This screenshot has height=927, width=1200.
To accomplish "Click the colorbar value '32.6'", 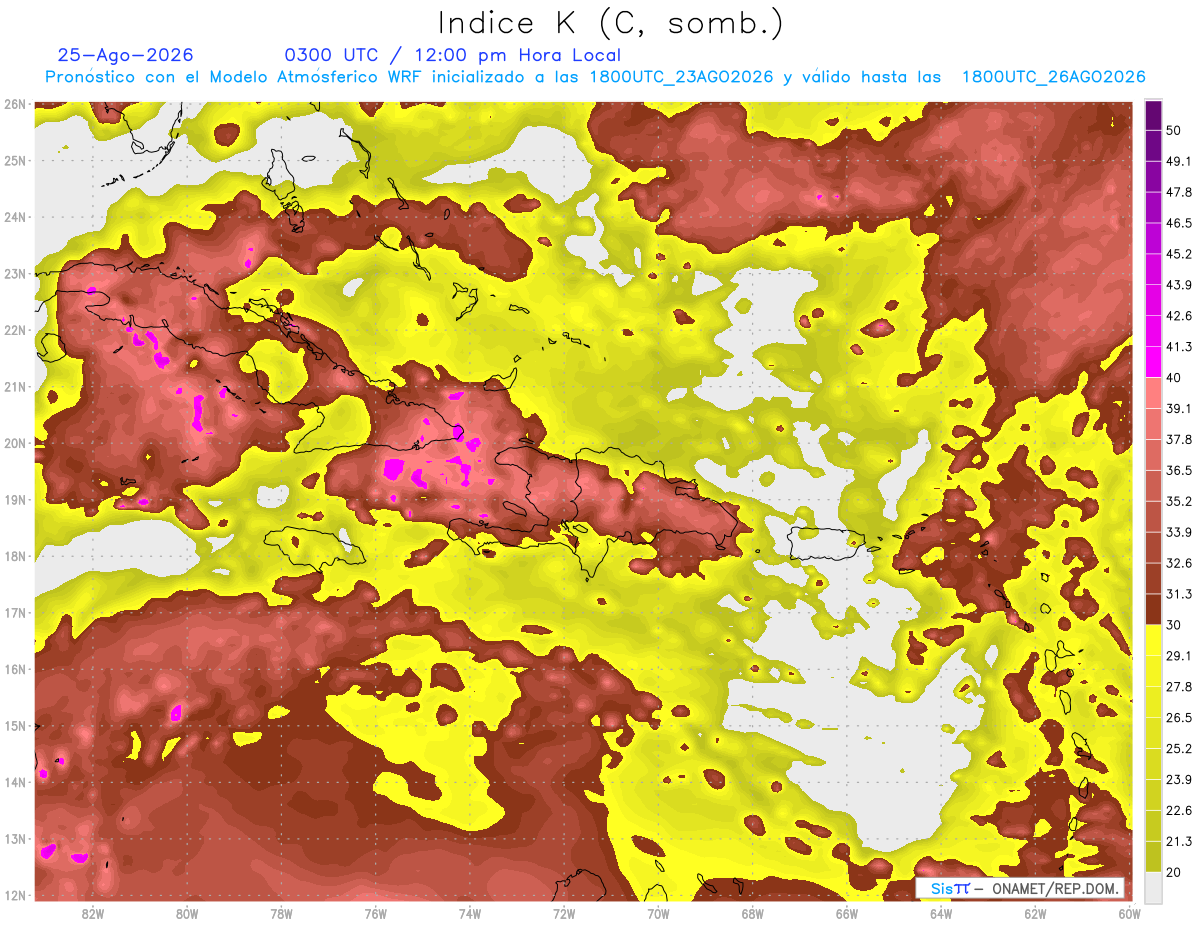I will (1179, 563).
